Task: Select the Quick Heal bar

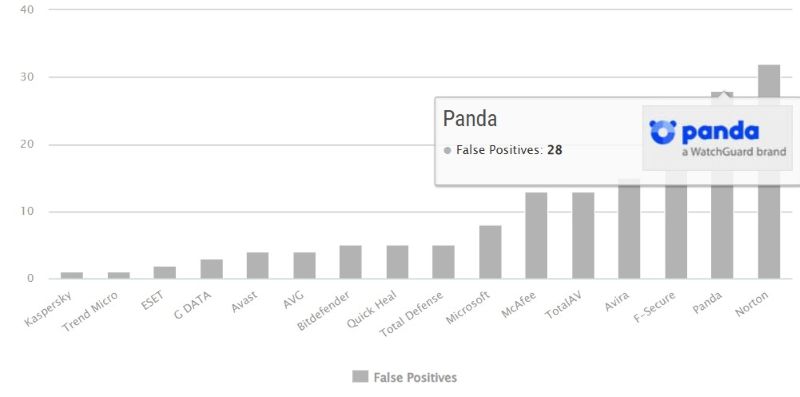Action: 397,262
